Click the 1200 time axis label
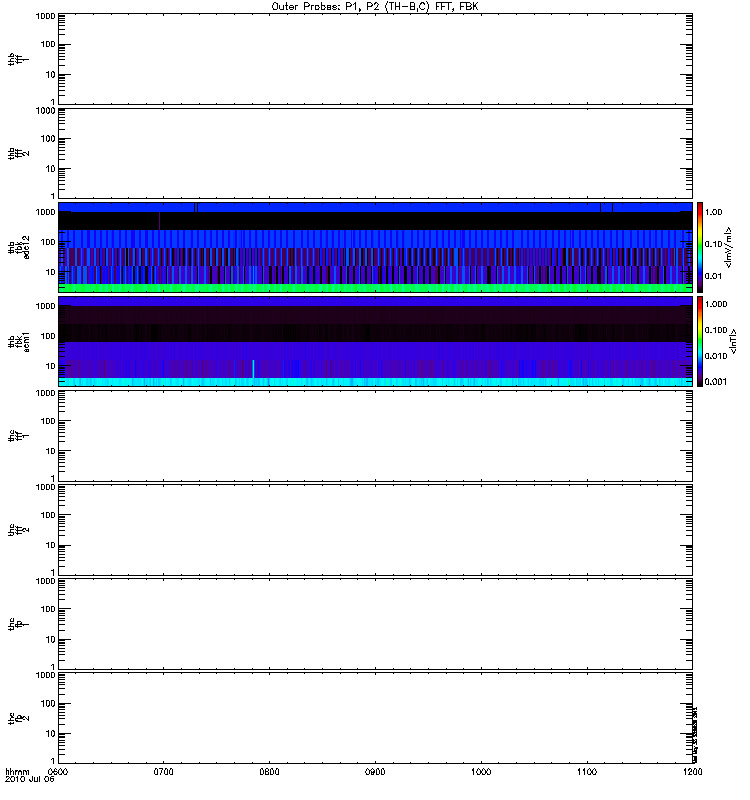This screenshot has height=800, width=750. point(692,771)
